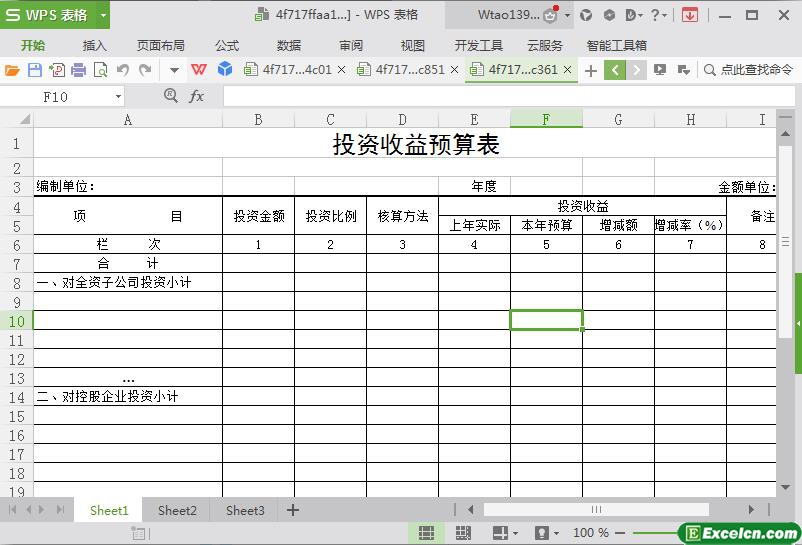The image size is (802, 545).
Task: Close the 4f717...4c01 document tab
Action: [342, 70]
